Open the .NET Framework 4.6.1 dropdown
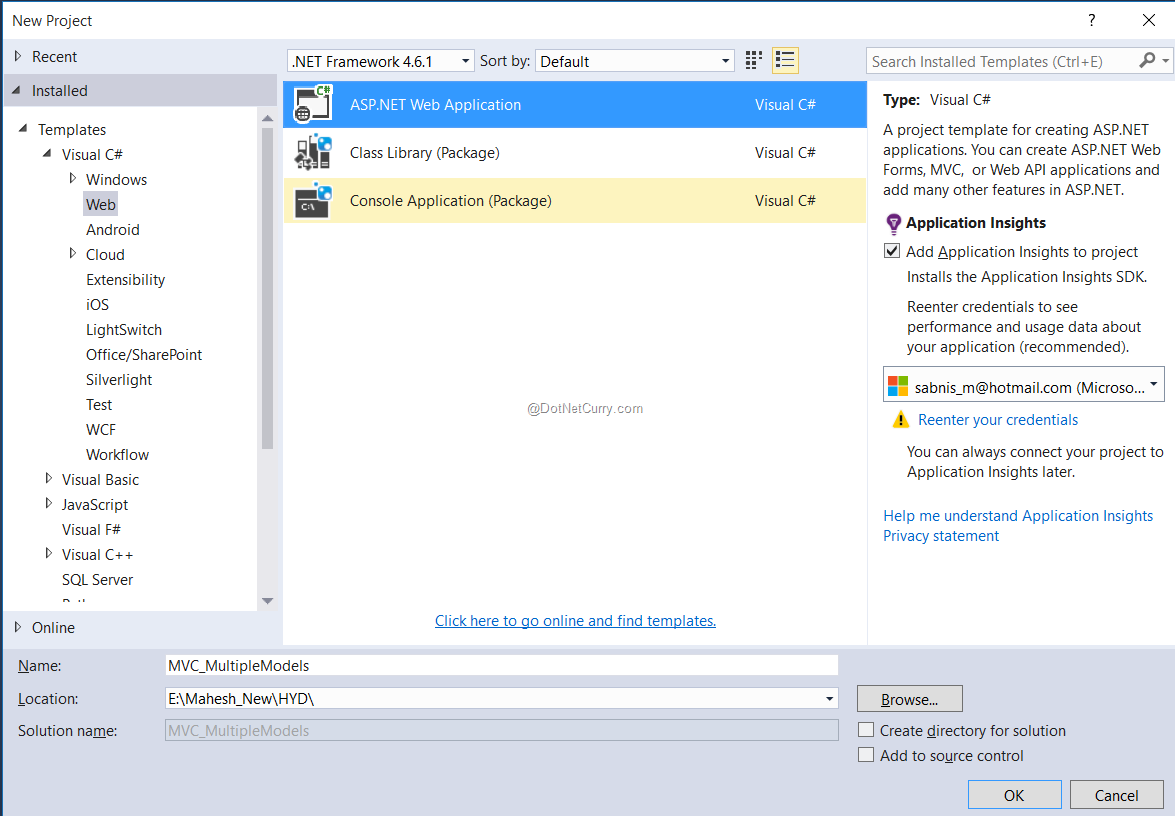This screenshot has width=1175, height=816. pos(465,60)
